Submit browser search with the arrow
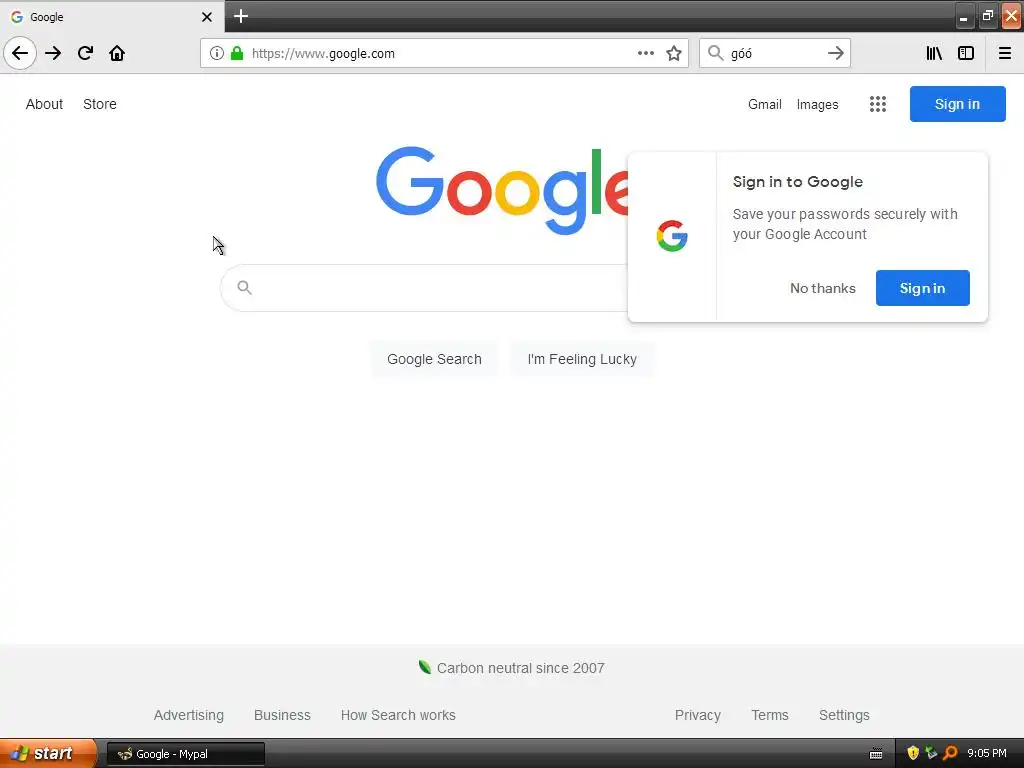Screen dimensions: 1024x768 point(835,53)
